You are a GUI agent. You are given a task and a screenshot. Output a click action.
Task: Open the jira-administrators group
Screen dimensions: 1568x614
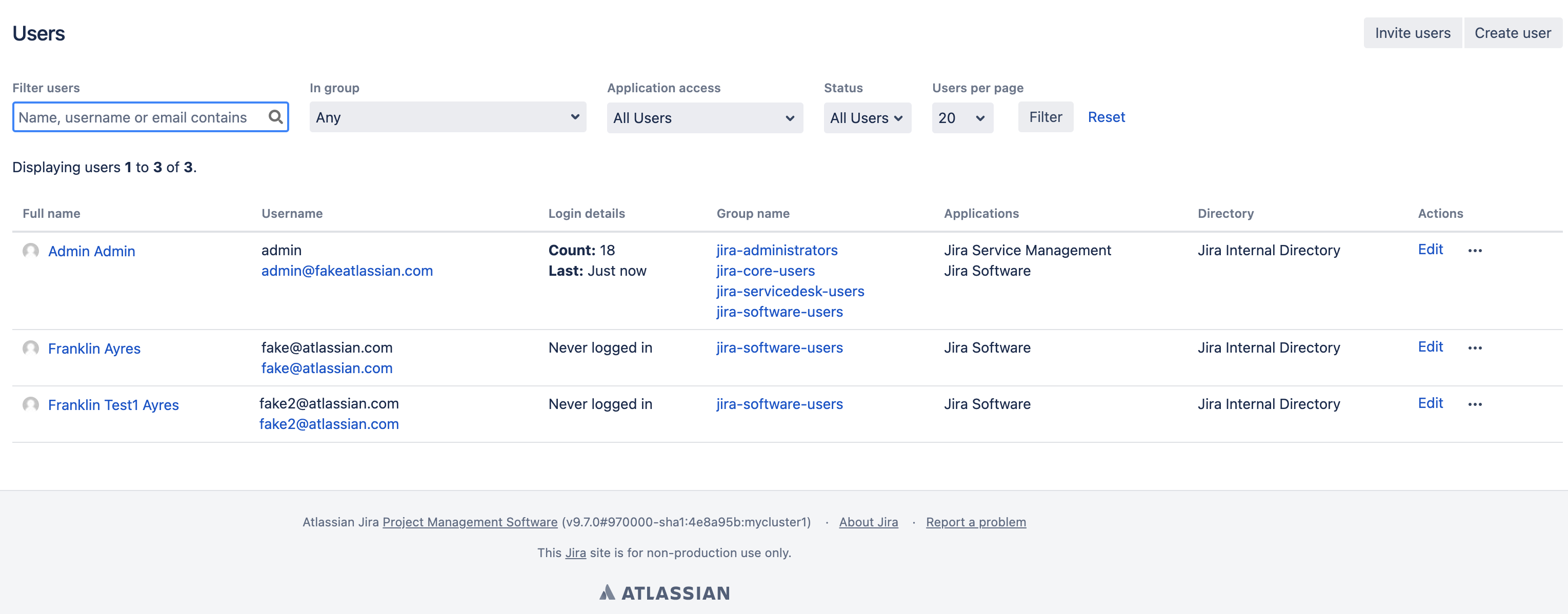(x=777, y=250)
